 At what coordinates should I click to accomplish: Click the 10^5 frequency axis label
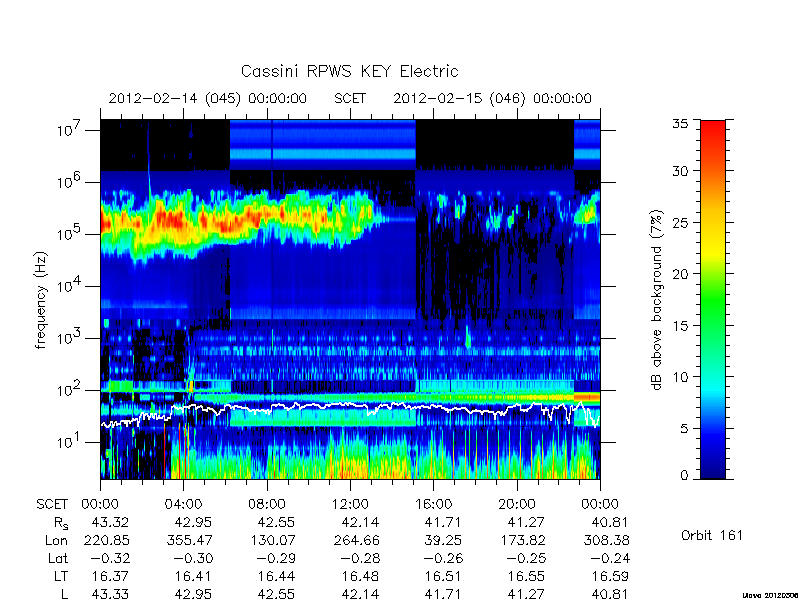[x=67, y=233]
